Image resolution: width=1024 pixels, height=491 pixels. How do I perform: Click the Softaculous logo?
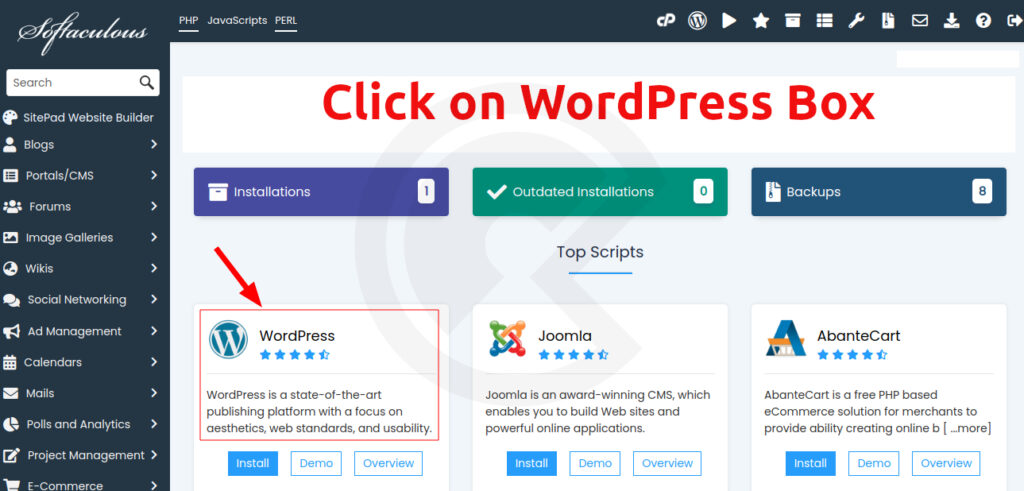click(x=82, y=31)
